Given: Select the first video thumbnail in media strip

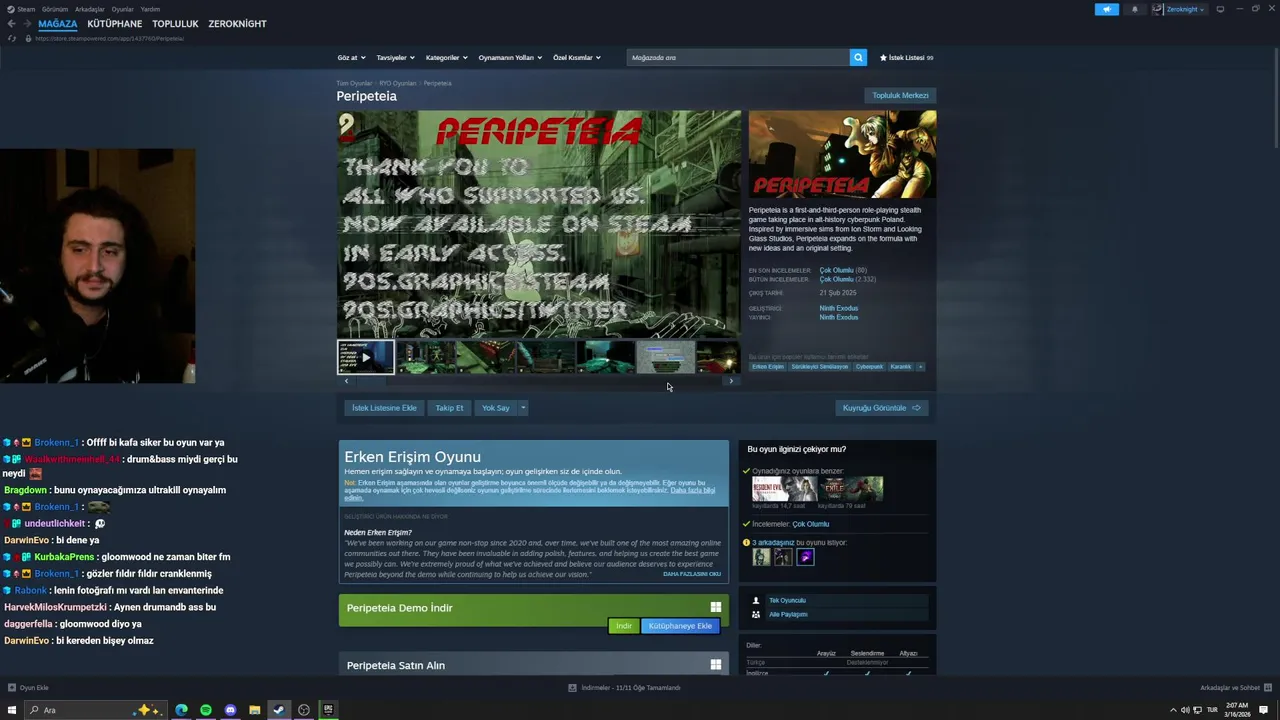Looking at the screenshot, I should [x=365, y=357].
